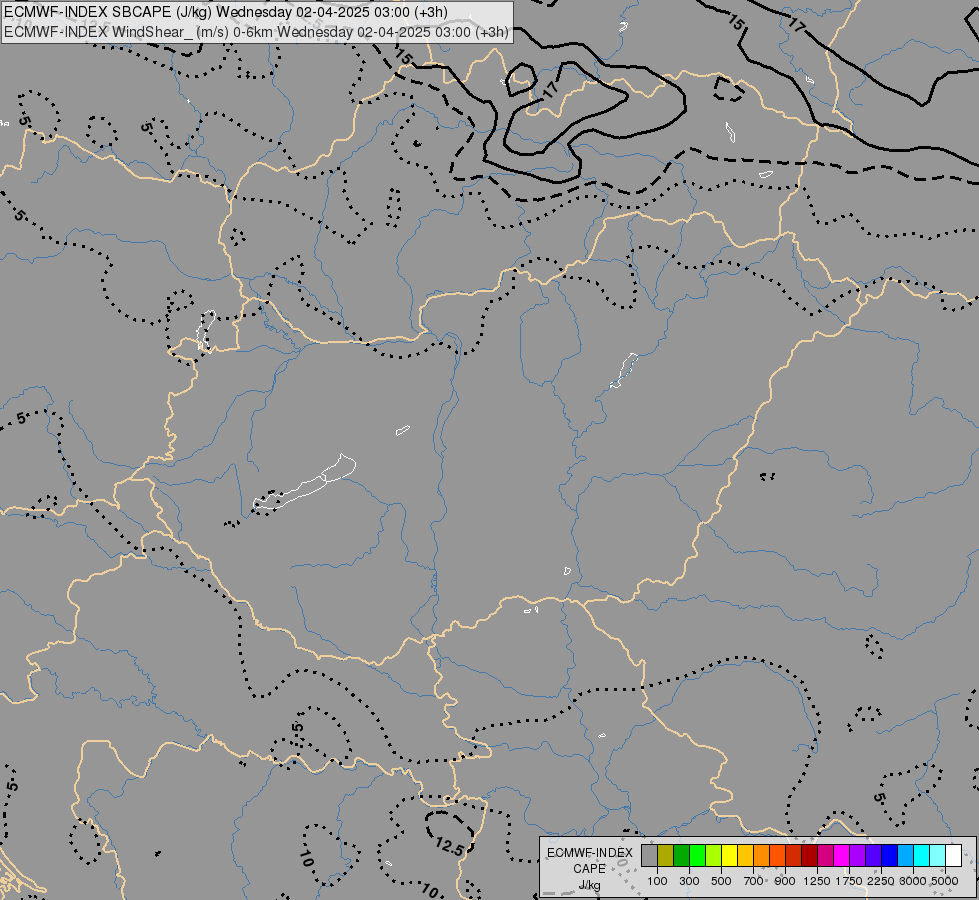Click the legend value 1250
The width and height of the screenshot is (979, 900).
[x=817, y=881]
